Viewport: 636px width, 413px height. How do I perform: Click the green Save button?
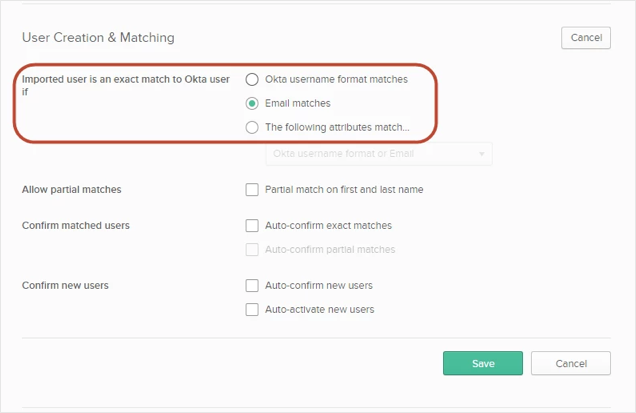(482, 363)
